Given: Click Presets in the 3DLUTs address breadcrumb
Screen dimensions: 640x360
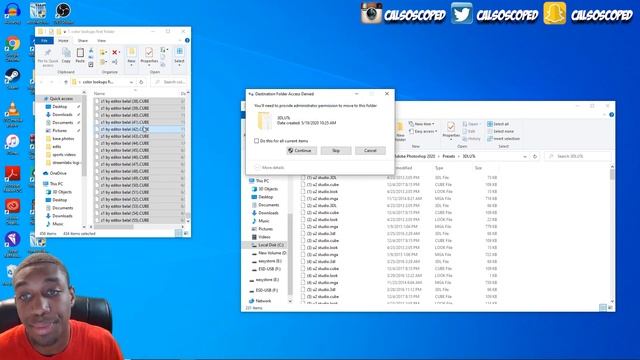Looking at the screenshot, I should point(449,156).
